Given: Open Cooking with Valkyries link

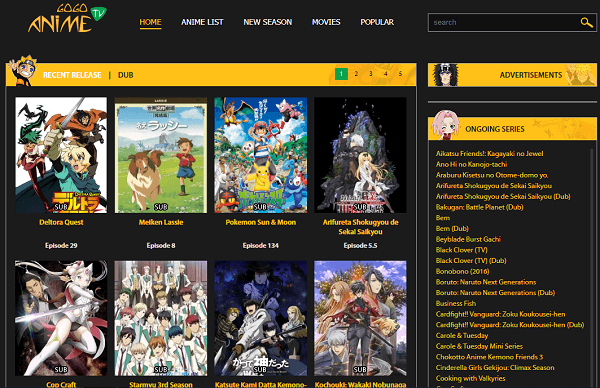Looking at the screenshot, I should click(471, 378).
